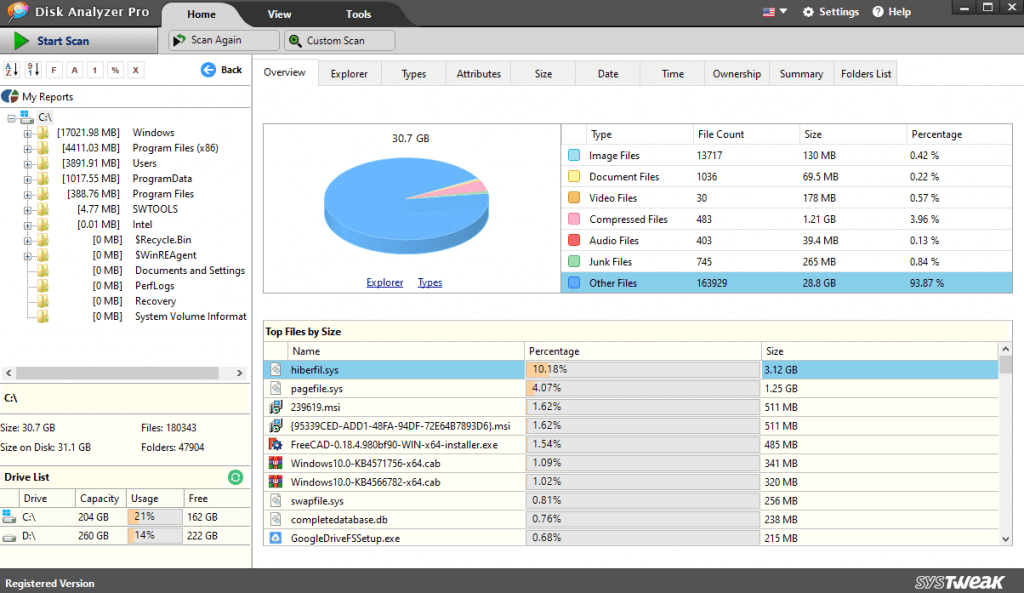The width and height of the screenshot is (1024, 593).
Task: Click the sort 9-1 numeric icon
Action: [33, 70]
